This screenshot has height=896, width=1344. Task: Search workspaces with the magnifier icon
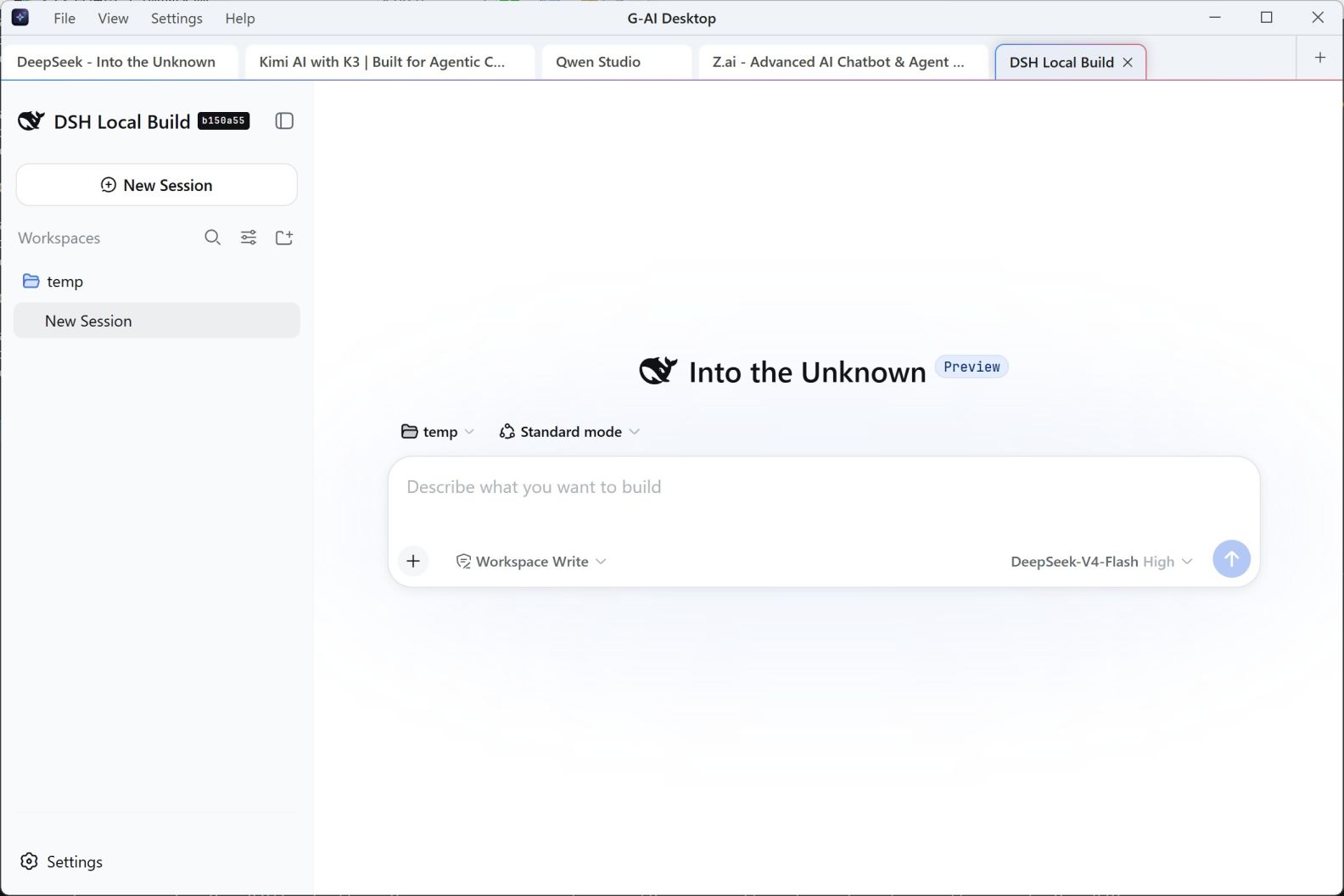pos(213,238)
